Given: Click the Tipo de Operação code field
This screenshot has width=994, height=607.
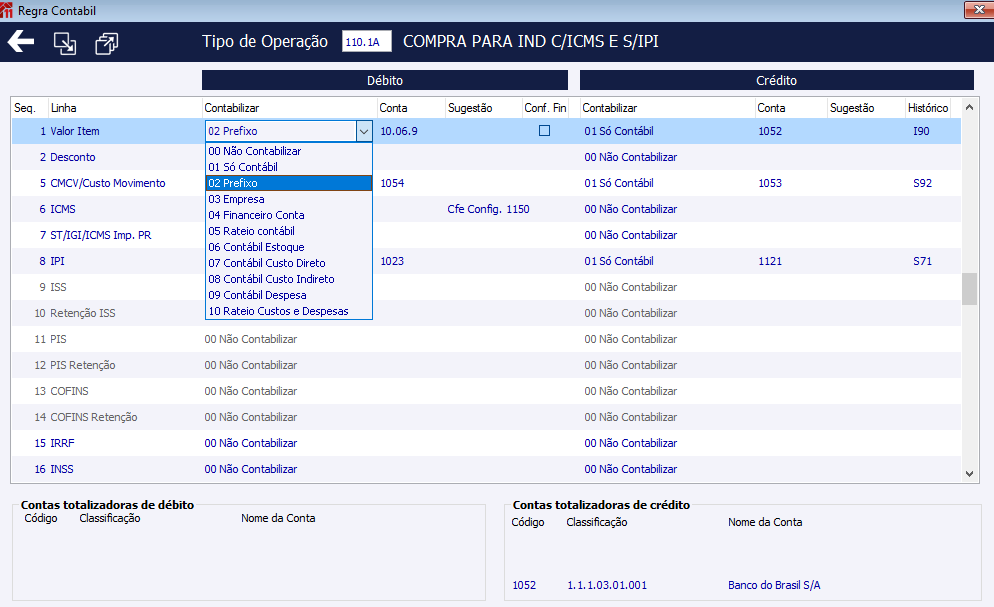Looking at the screenshot, I should click(366, 42).
